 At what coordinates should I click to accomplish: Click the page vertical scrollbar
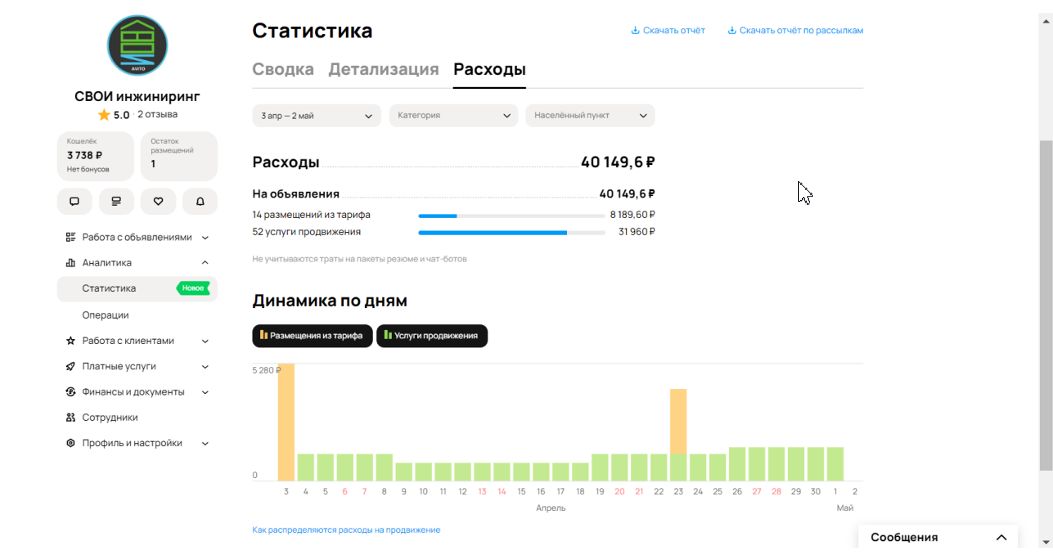1046,306
